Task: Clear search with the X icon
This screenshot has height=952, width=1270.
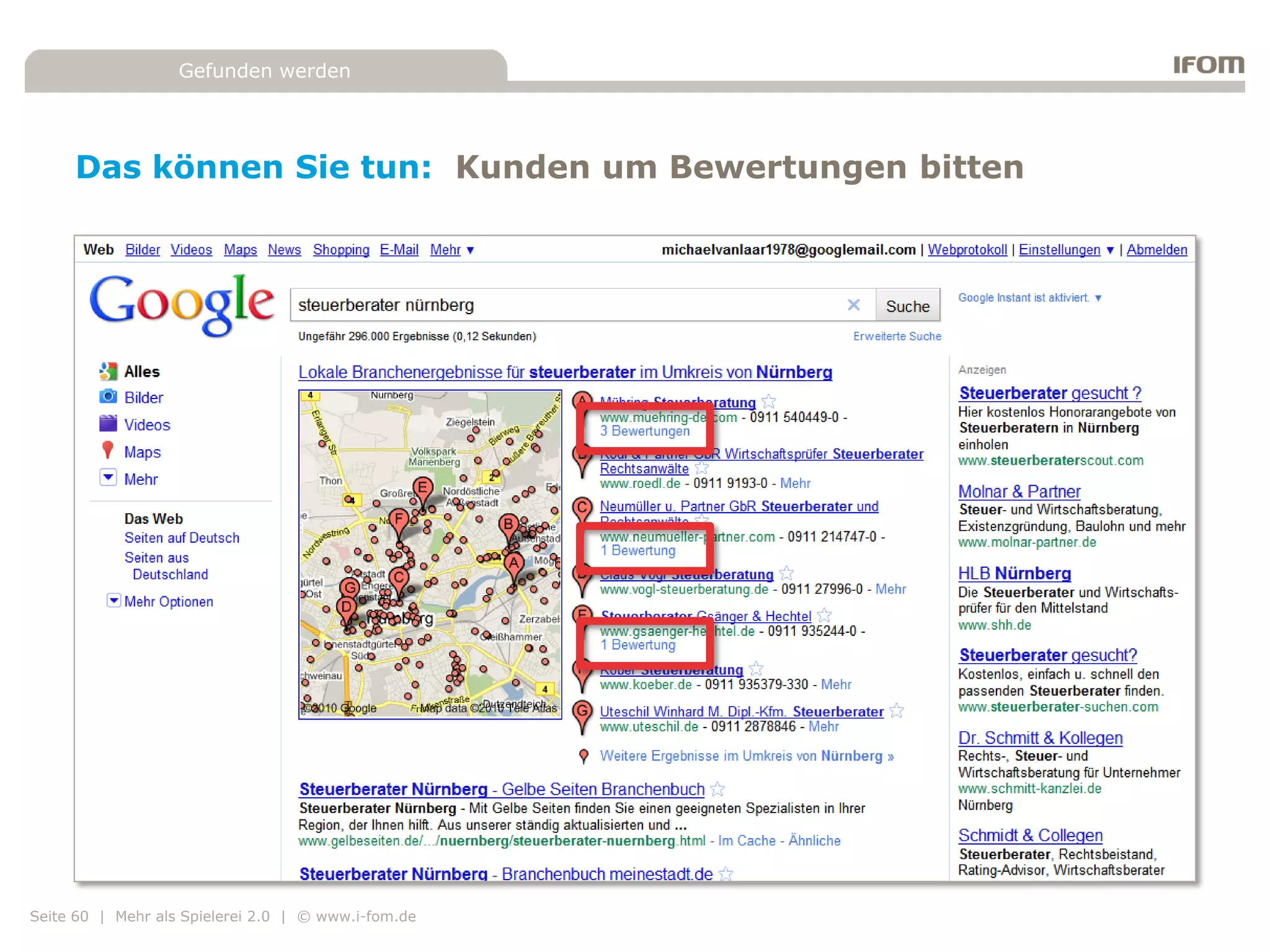Action: coord(853,304)
